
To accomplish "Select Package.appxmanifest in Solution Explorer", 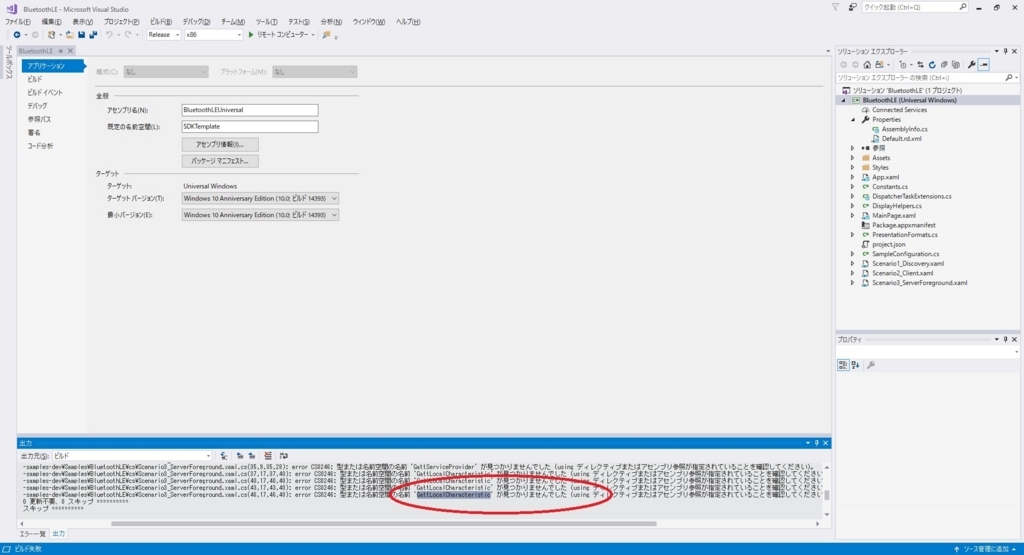I will point(903,225).
